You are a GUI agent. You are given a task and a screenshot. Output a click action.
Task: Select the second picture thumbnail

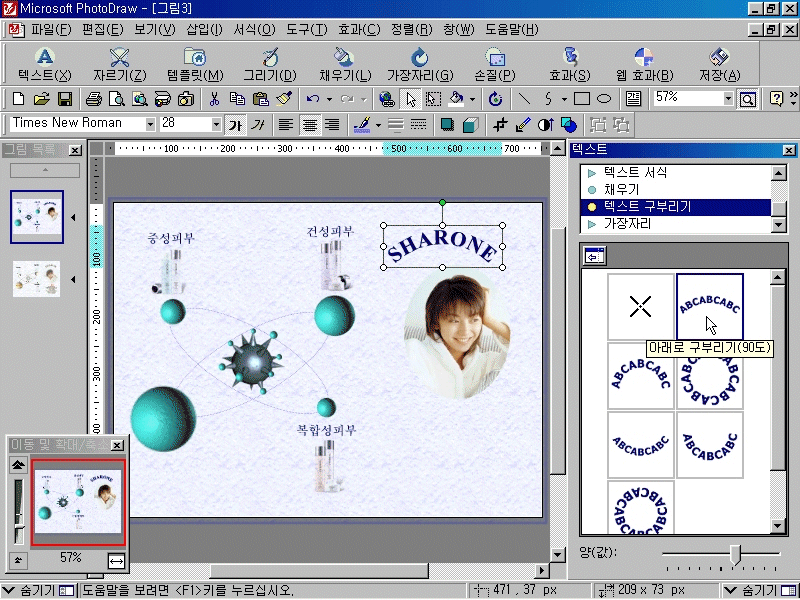click(36, 279)
